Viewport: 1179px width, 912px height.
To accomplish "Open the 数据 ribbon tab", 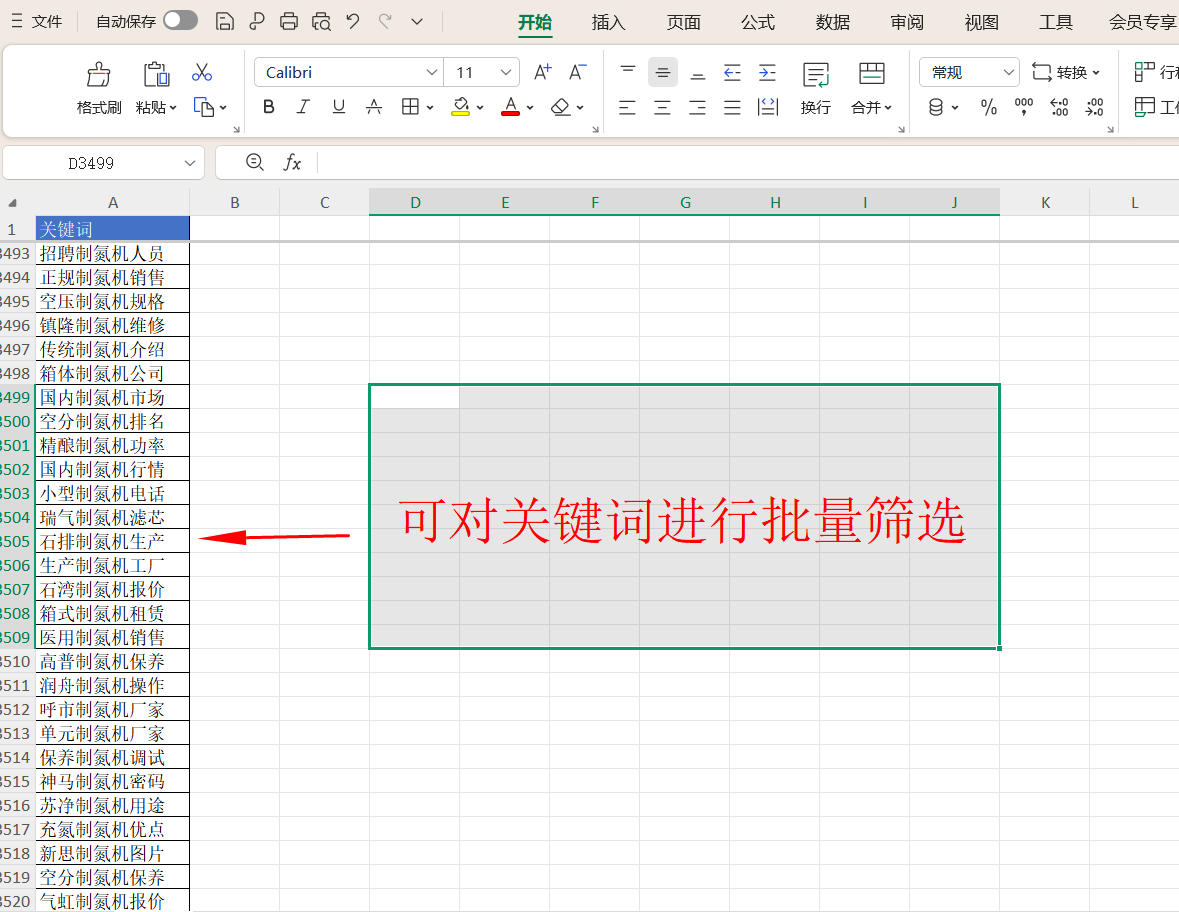I will coord(832,22).
